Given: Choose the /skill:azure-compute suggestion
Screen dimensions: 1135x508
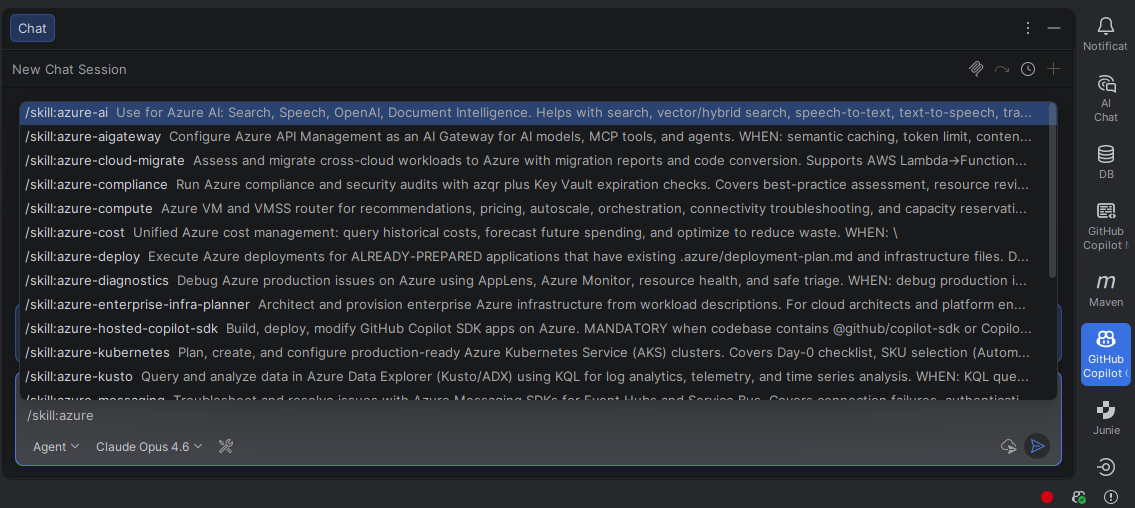Looking at the screenshot, I should (x=533, y=208).
